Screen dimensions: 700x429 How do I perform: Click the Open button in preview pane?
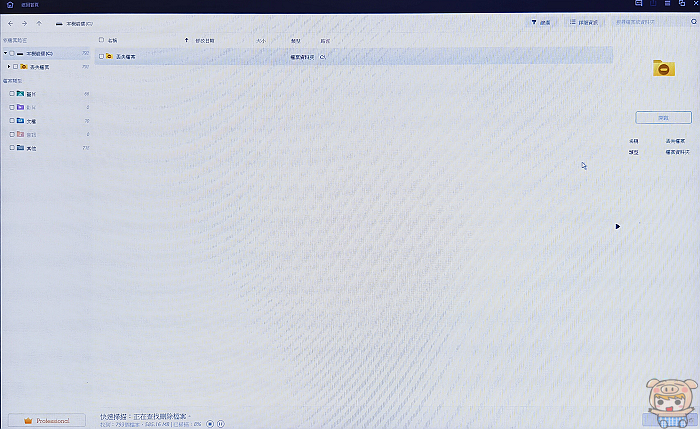click(x=663, y=117)
